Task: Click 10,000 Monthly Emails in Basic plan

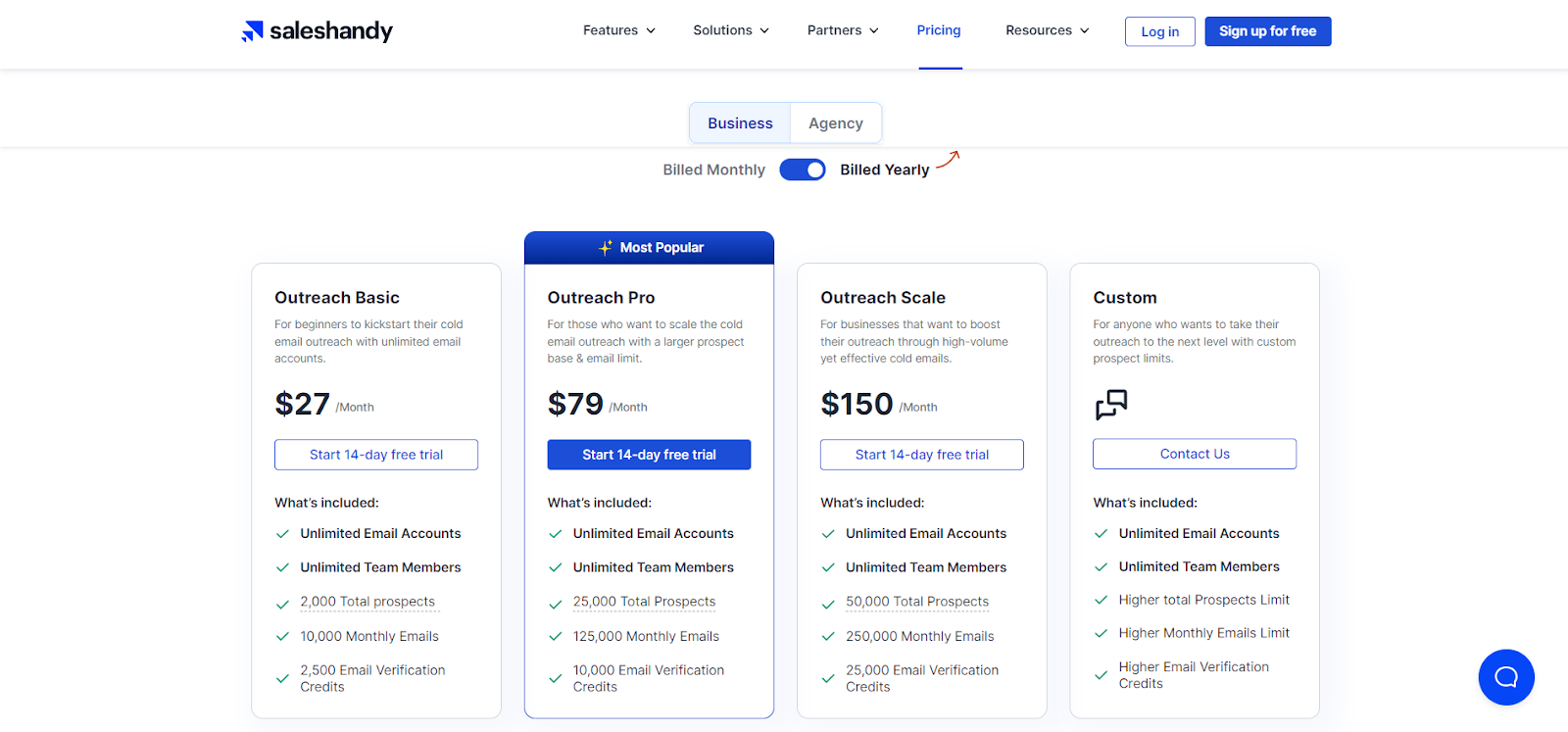Action: coord(369,636)
